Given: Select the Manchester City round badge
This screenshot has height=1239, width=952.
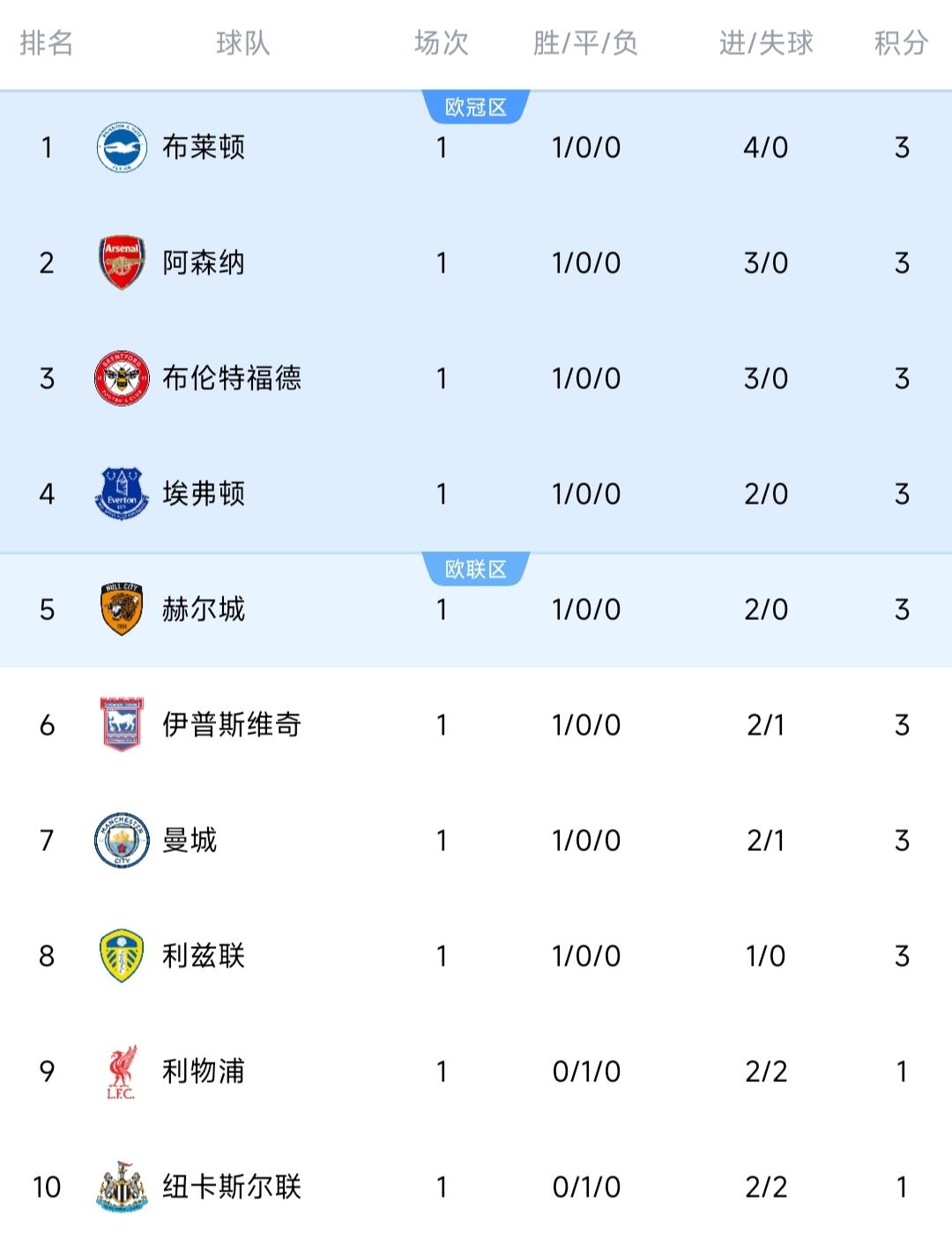Looking at the screenshot, I should pyautogui.click(x=122, y=840).
